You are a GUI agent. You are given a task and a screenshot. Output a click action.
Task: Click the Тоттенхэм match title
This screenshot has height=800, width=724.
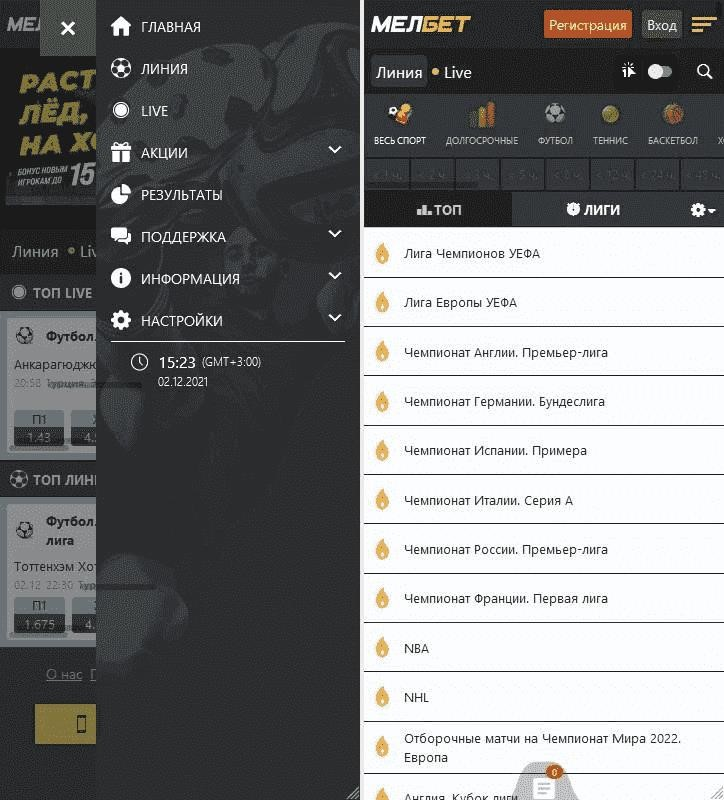pos(55,566)
